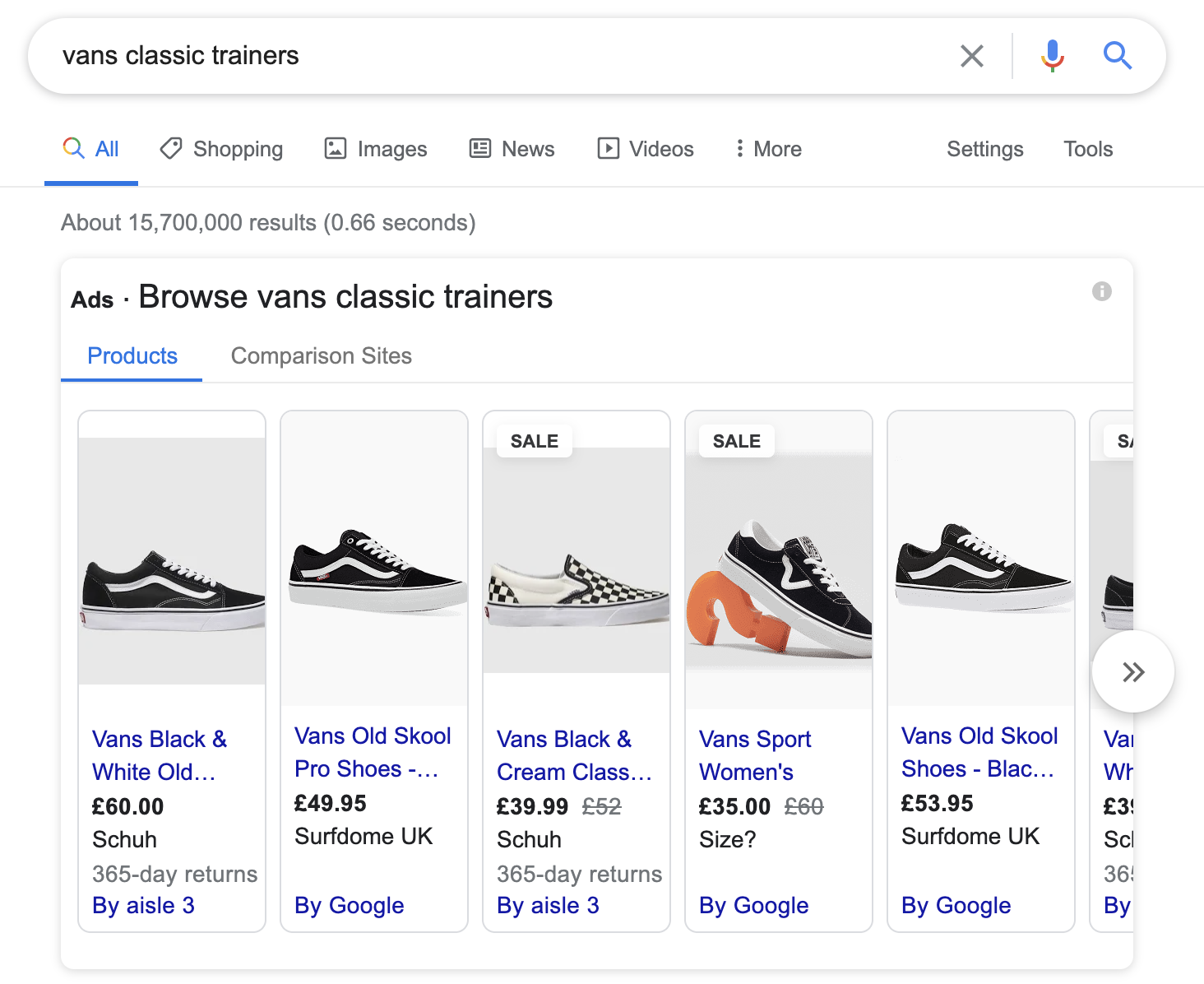Click the About 15,700,000 results text
The image size is (1204, 984).
268,223
